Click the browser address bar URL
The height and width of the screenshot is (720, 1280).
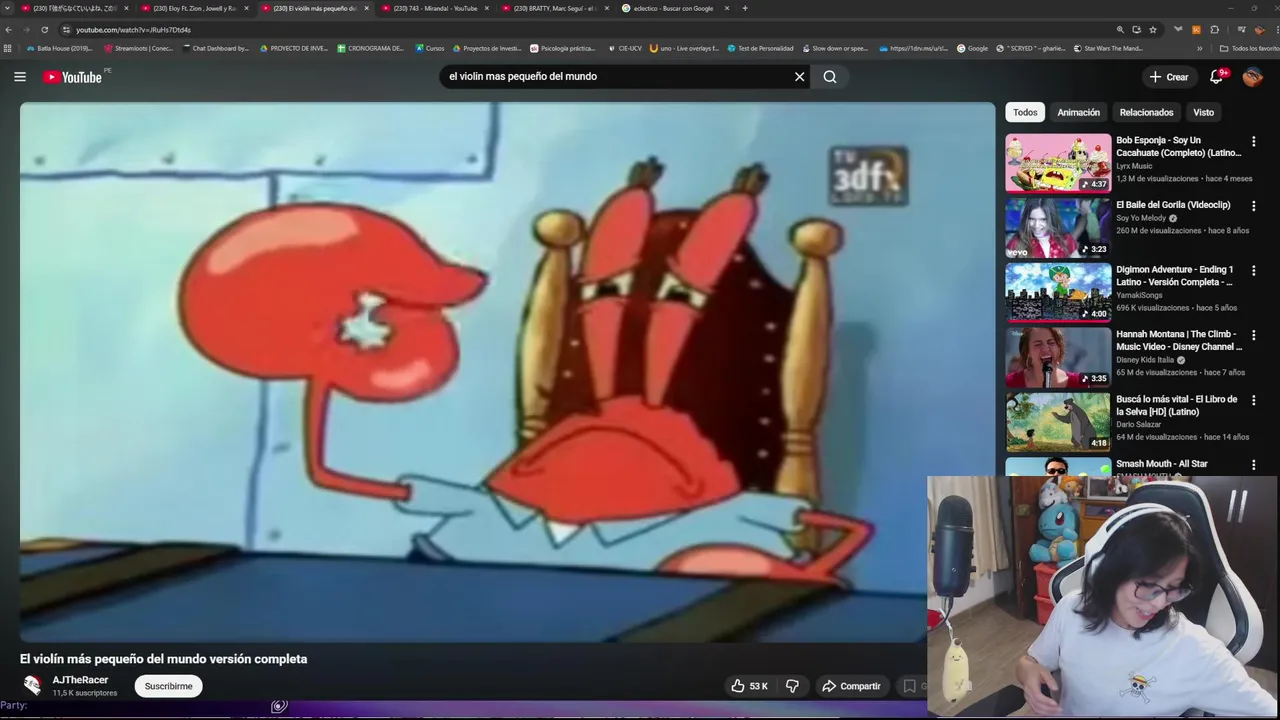133,30
